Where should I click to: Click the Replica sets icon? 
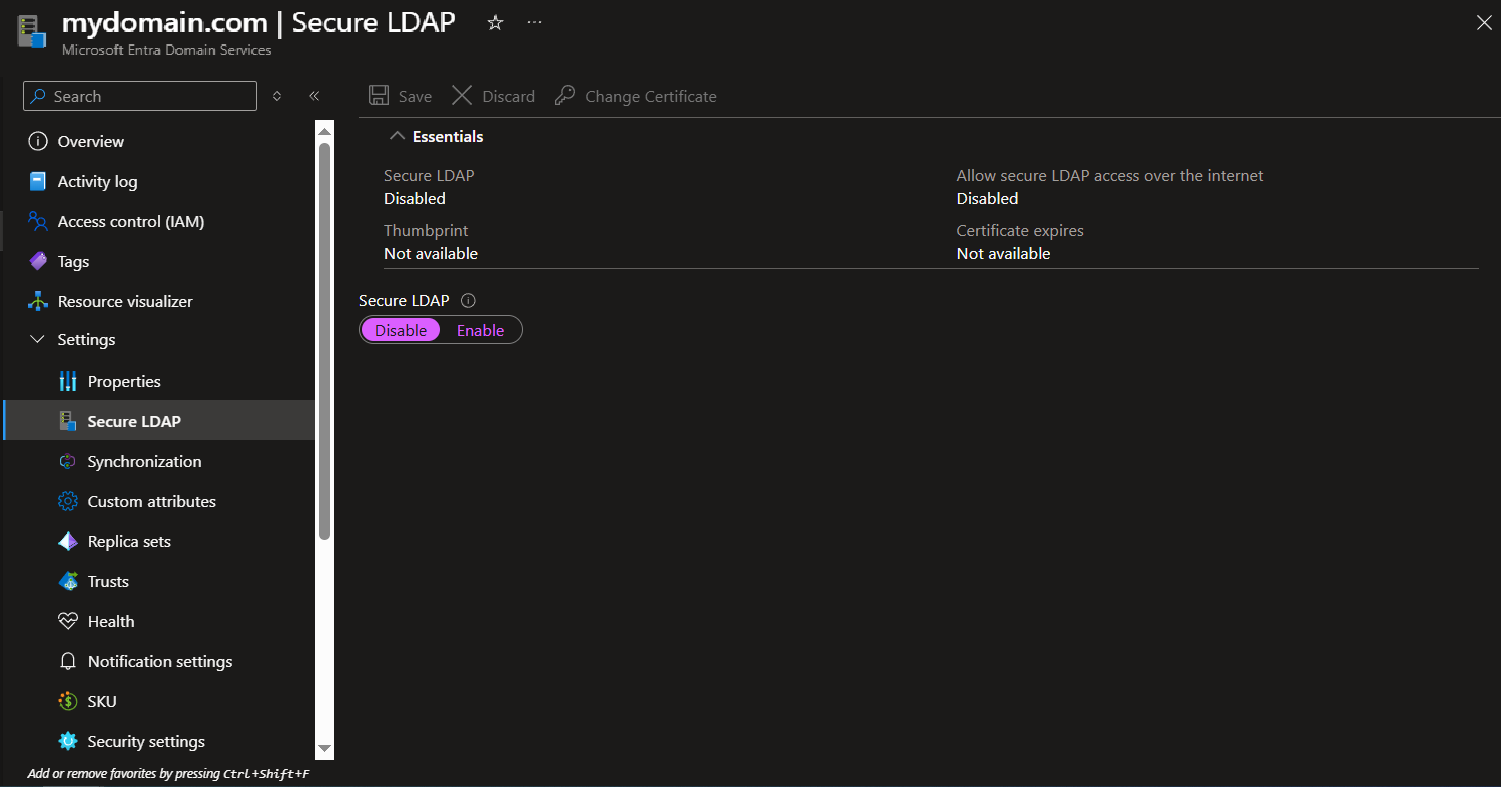68,542
